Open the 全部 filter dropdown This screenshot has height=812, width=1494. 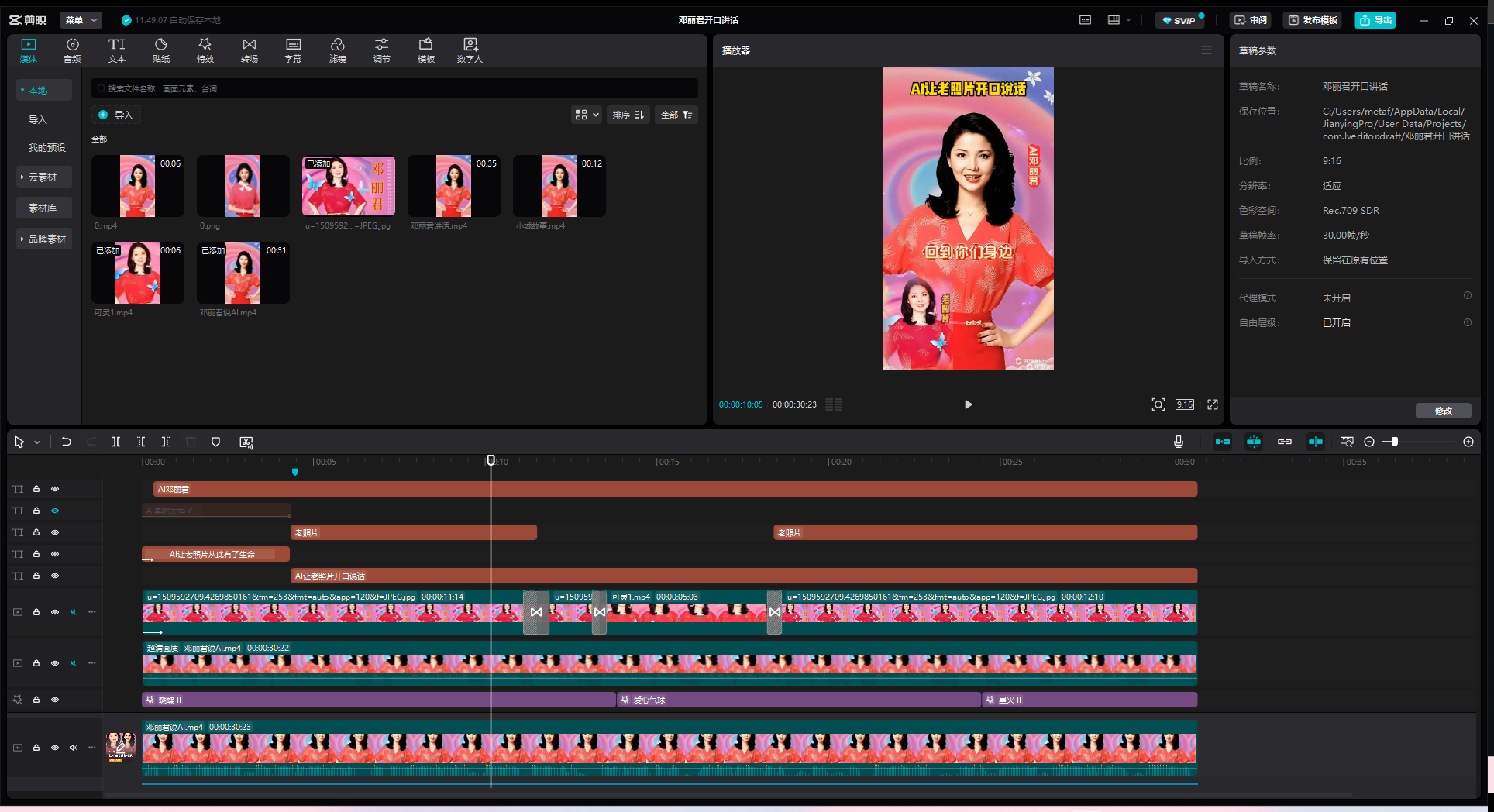click(676, 115)
